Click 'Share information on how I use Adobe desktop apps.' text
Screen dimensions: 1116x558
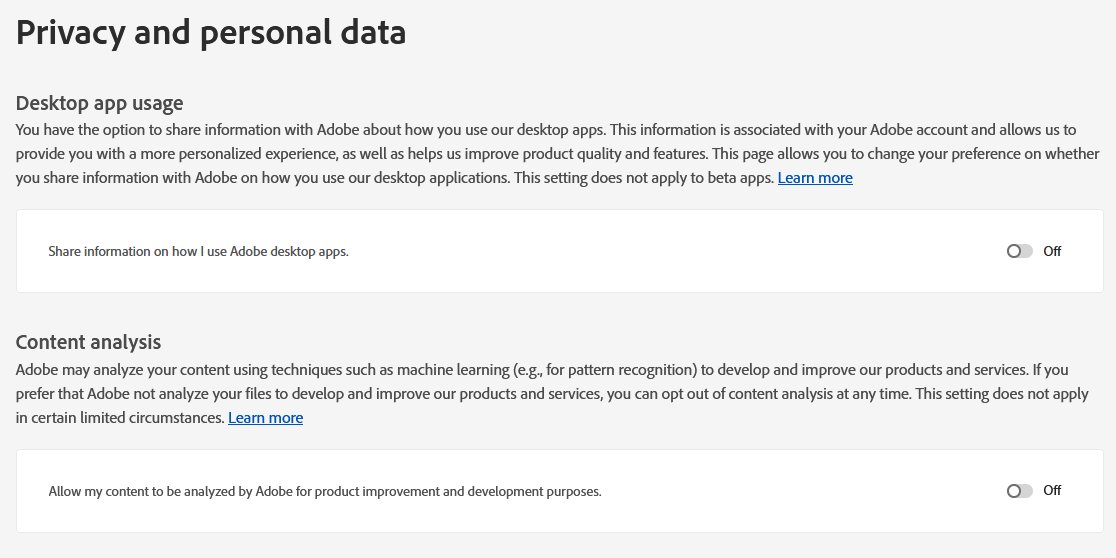tap(199, 251)
